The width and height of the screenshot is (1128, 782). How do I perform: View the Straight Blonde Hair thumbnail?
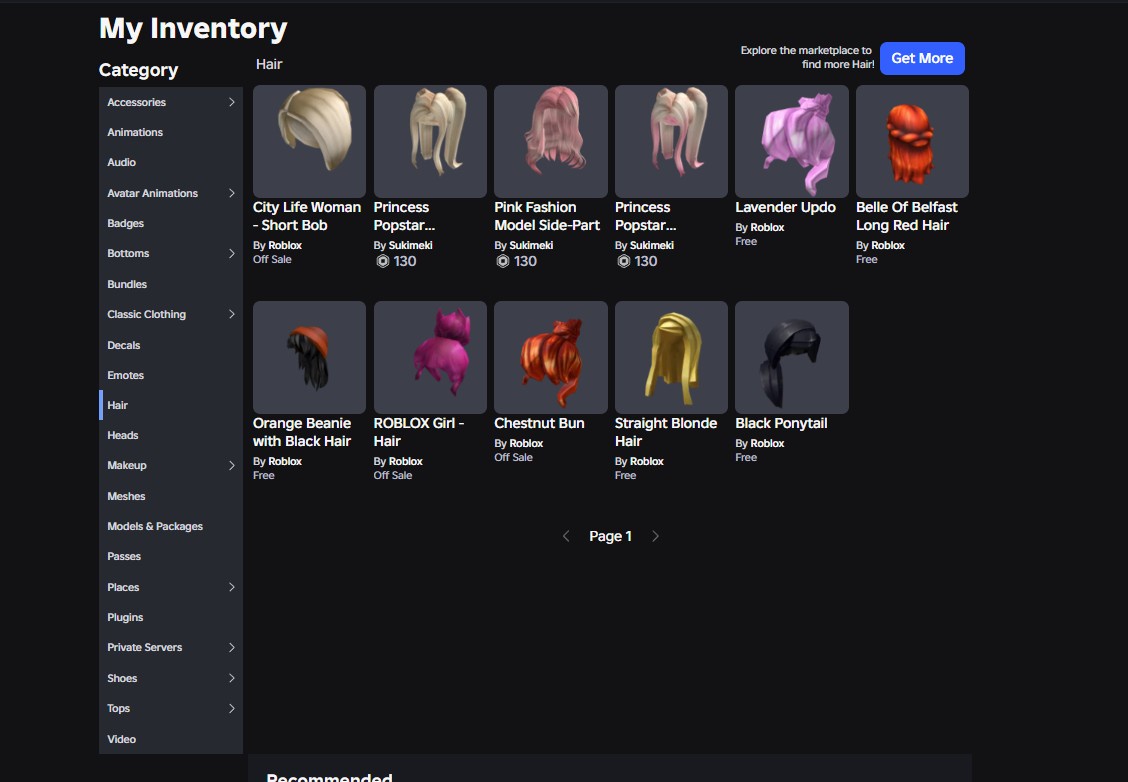[671, 358]
